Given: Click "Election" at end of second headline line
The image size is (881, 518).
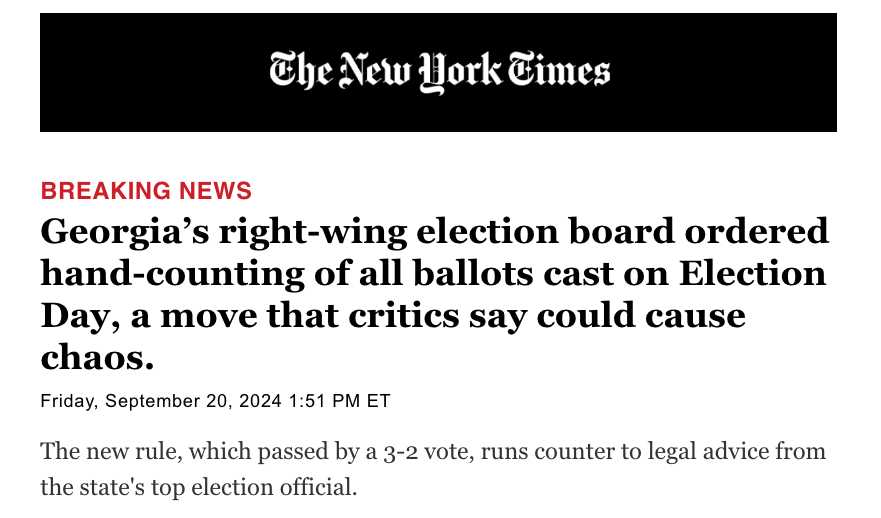Looking at the screenshot, I should (x=752, y=273).
